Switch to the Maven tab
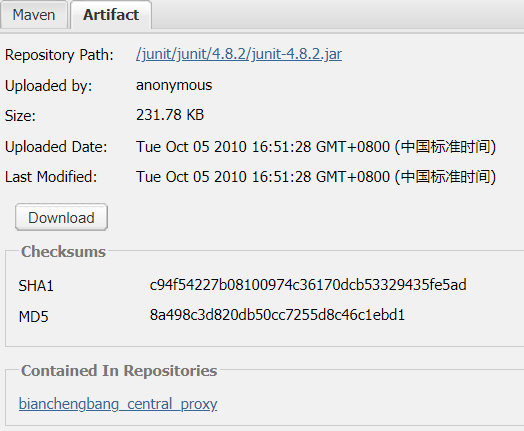This screenshot has height=431, width=524. (34, 15)
